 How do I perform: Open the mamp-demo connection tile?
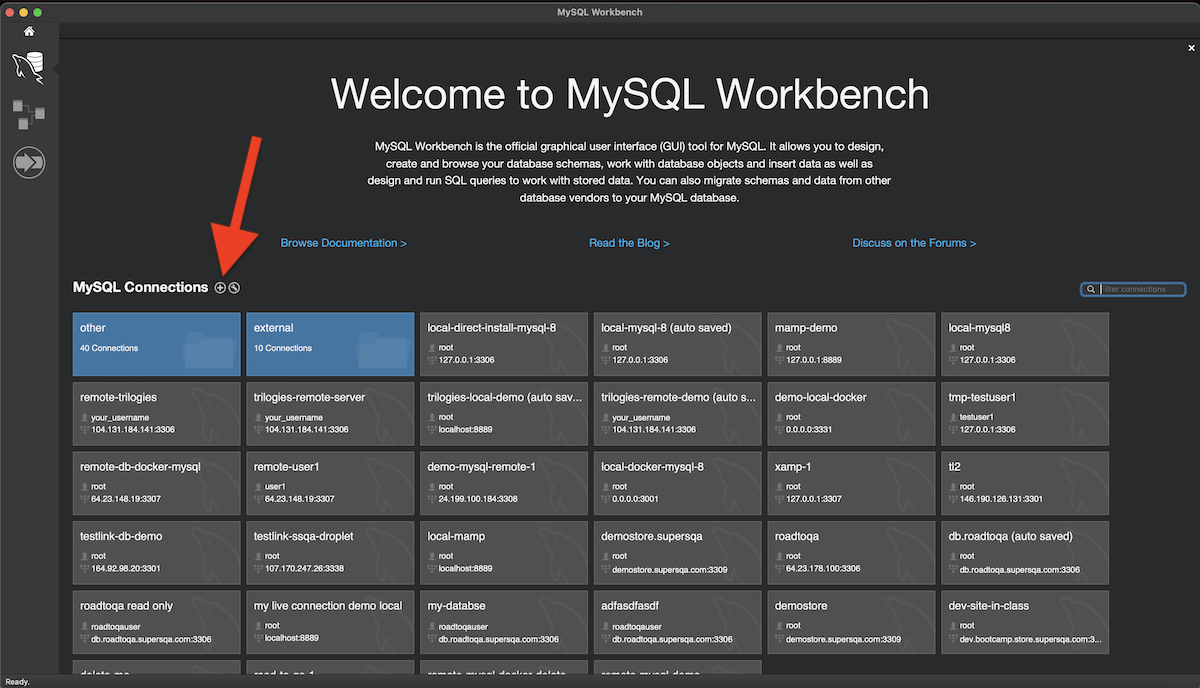tap(851, 343)
